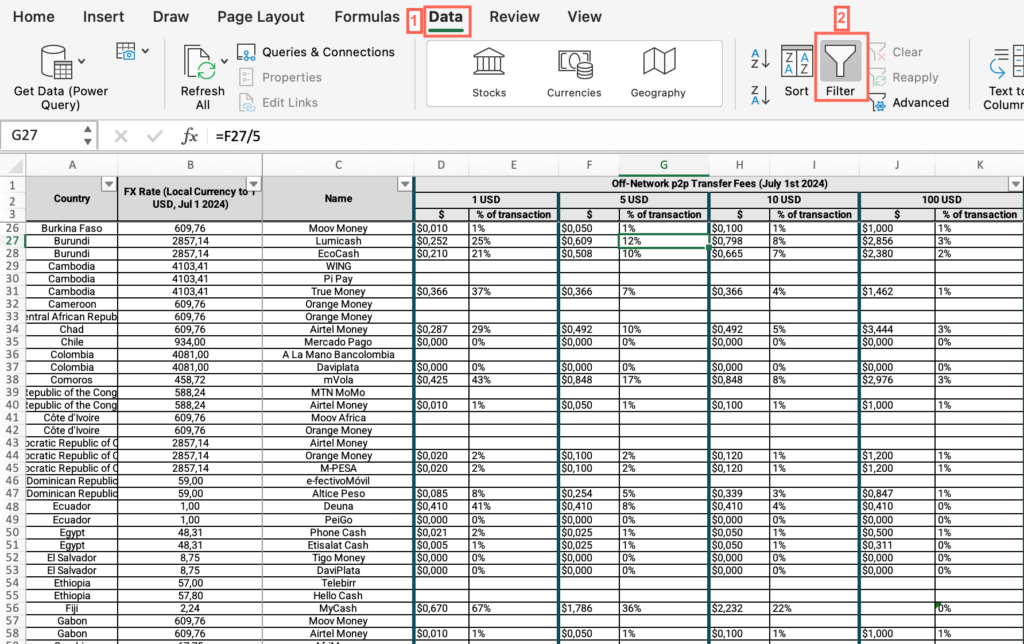Click the select-all corner of the sheet

13,165
